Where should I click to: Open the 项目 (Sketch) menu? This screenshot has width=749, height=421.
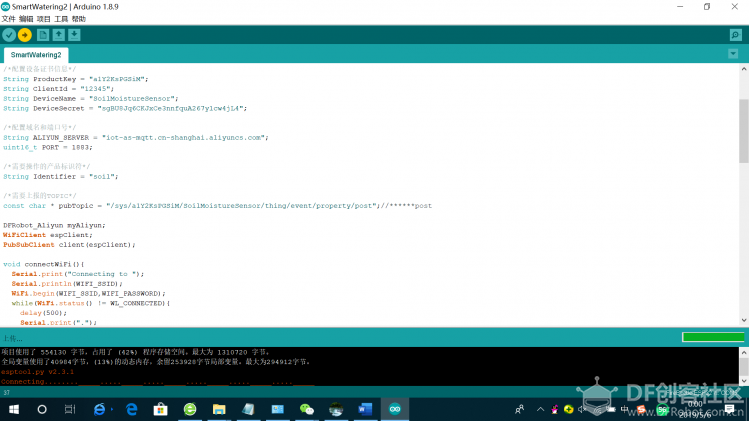[x=43, y=19]
